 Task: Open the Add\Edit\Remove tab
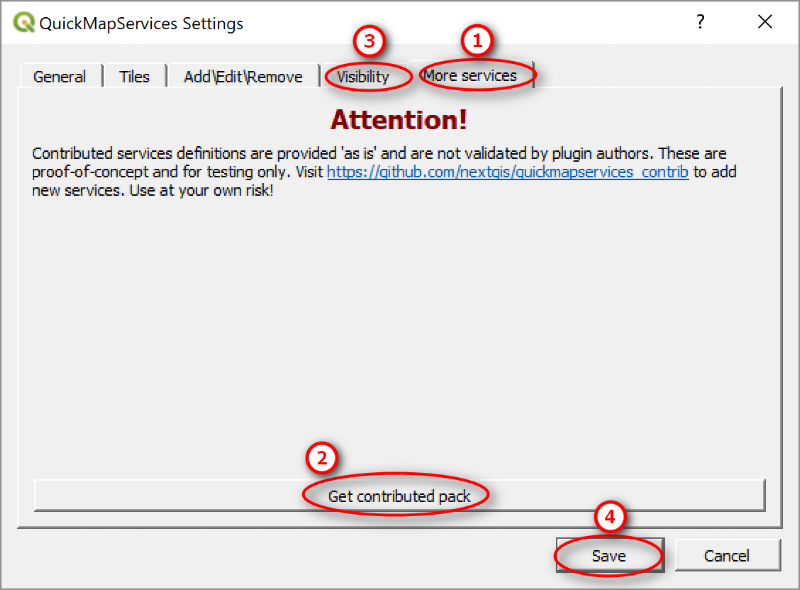tap(243, 77)
